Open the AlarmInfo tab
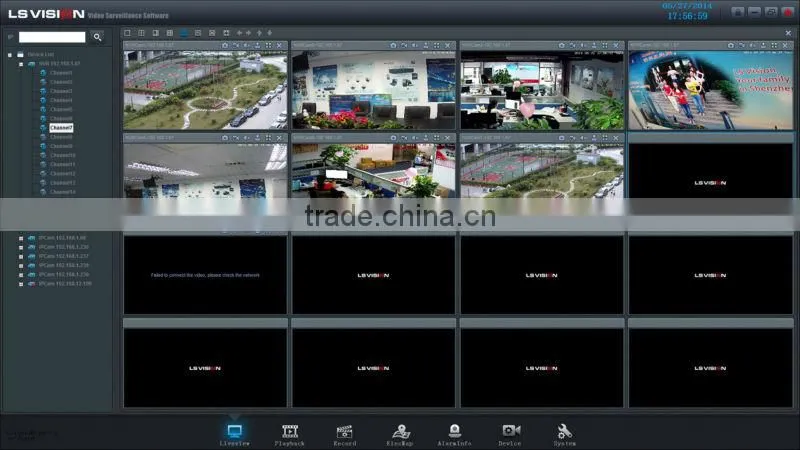The height and width of the screenshot is (450, 800). [x=455, y=435]
